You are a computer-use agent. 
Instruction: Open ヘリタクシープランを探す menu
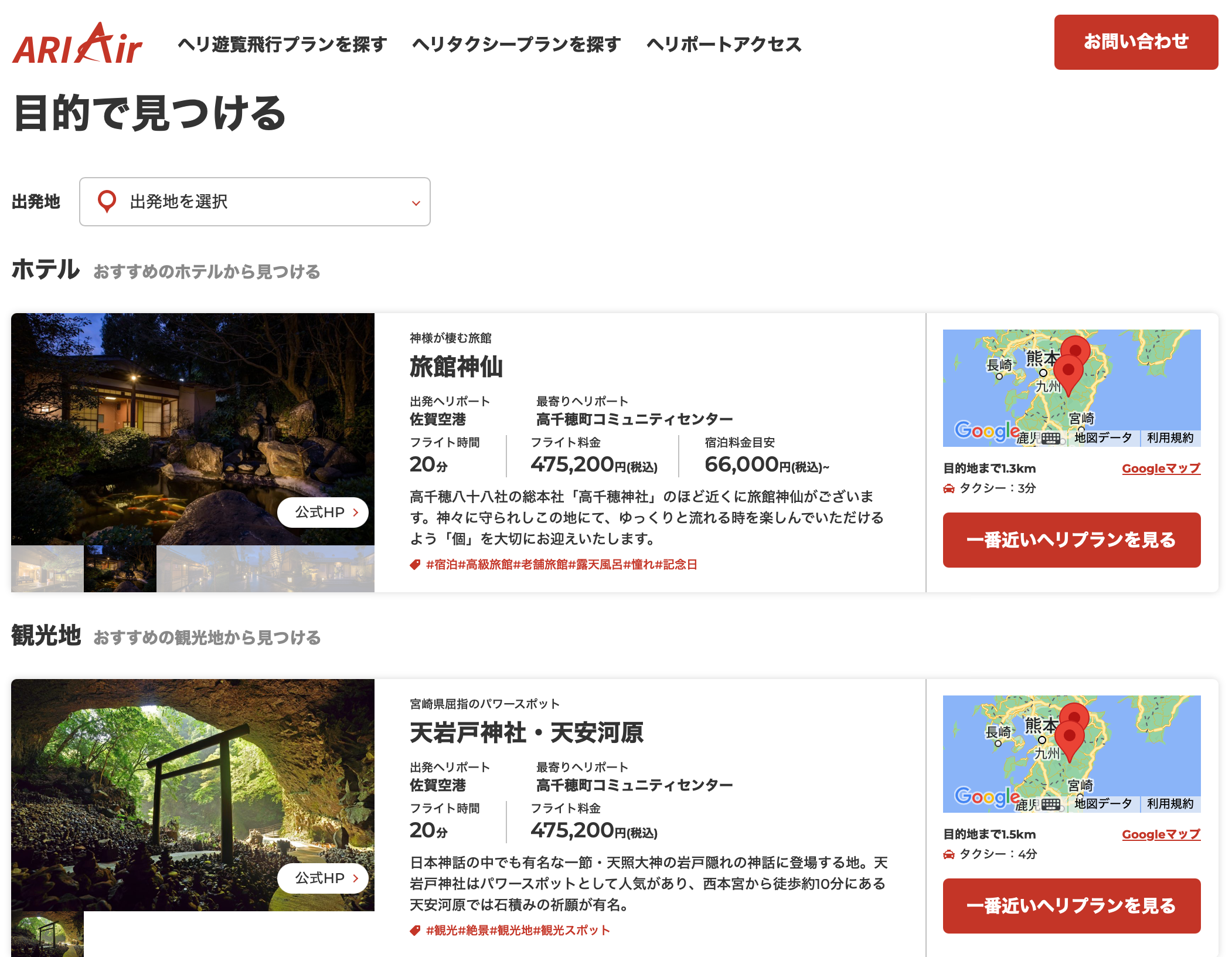516,45
